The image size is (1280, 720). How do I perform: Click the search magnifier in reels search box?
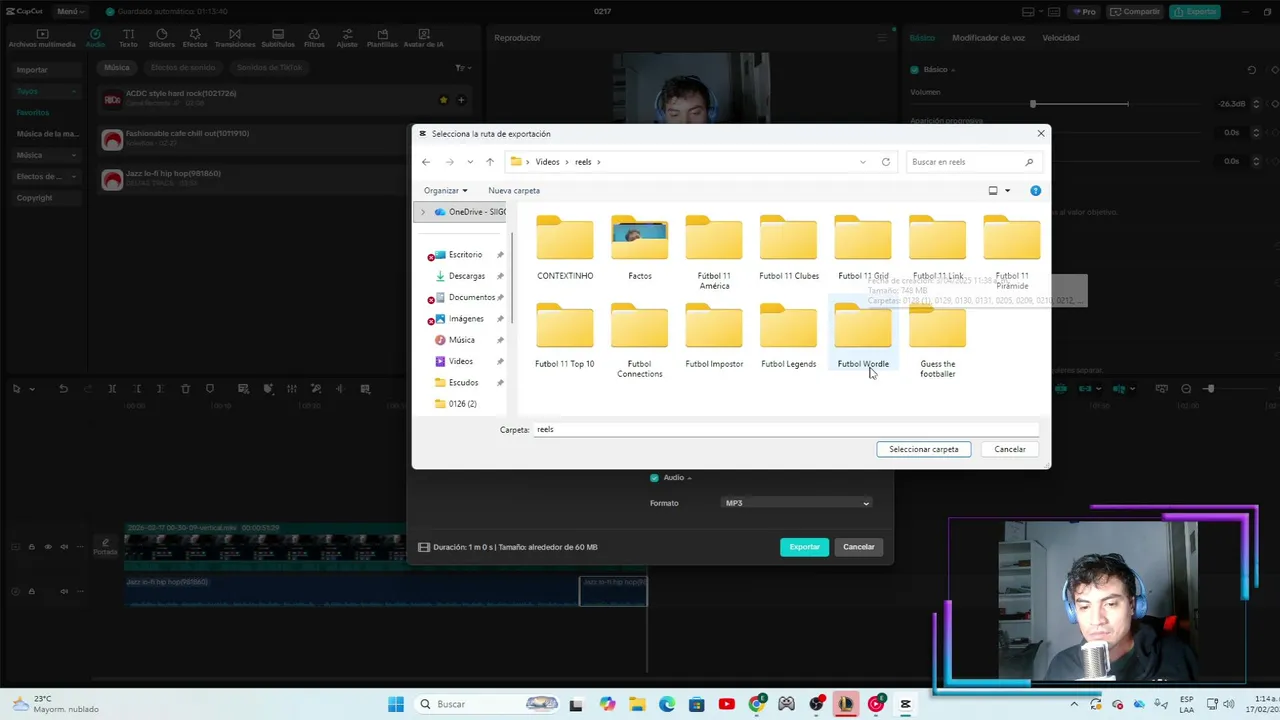point(1029,162)
